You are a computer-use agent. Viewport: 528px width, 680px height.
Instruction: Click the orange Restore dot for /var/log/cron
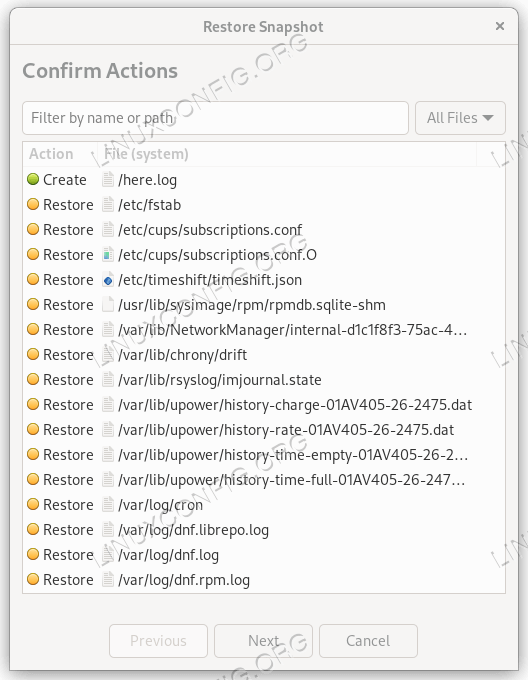(33, 504)
